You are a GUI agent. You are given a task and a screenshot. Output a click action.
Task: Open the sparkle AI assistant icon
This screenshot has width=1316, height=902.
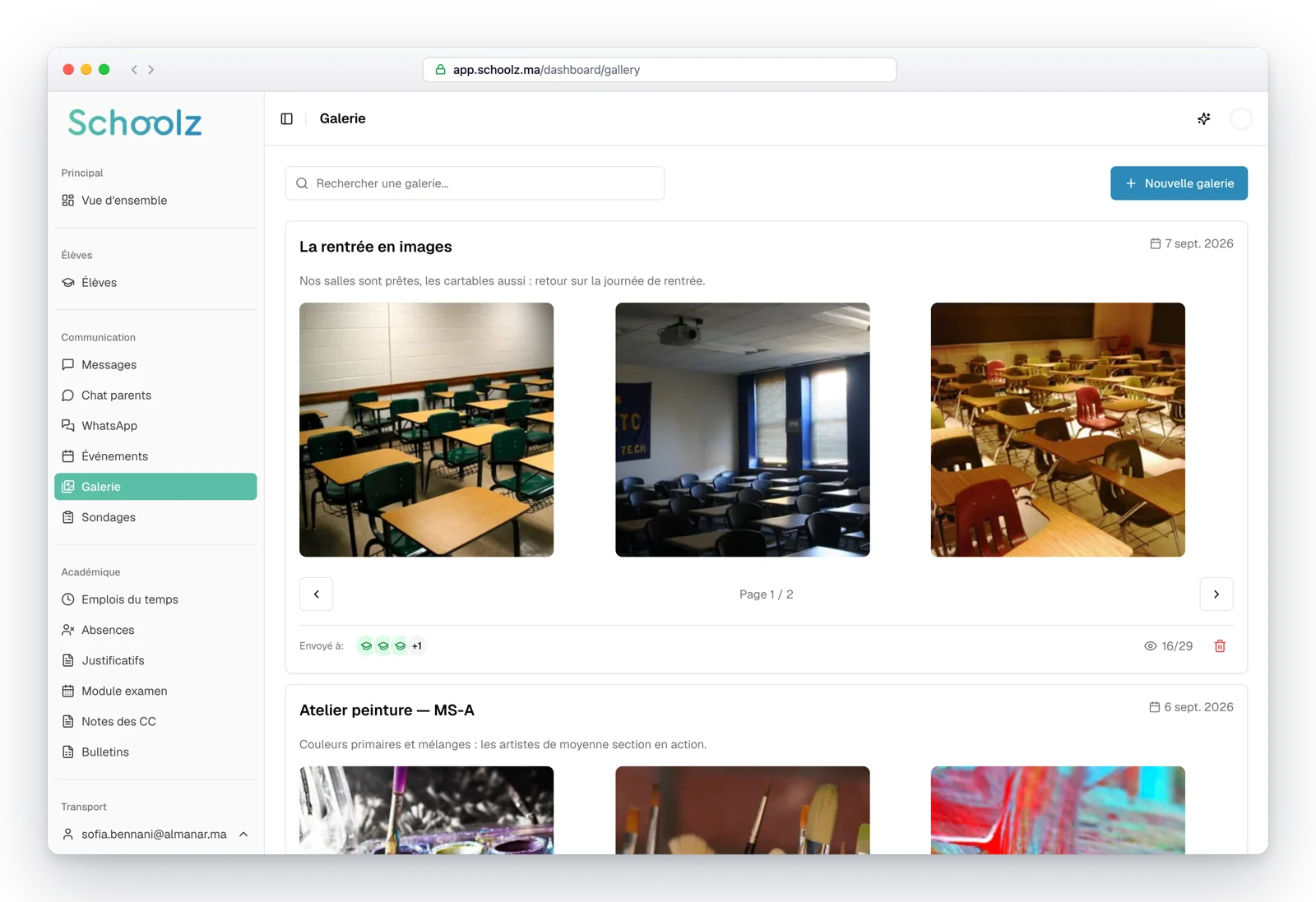coord(1203,118)
